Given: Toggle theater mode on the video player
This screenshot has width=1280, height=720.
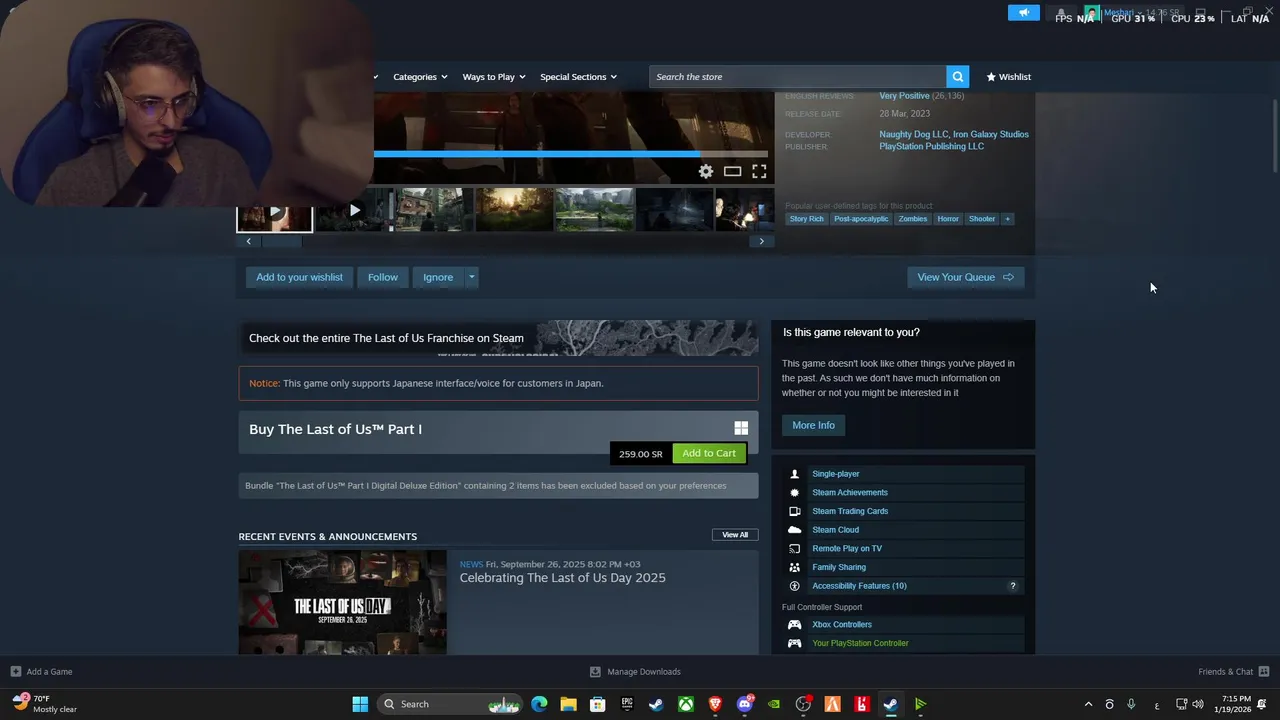Looking at the screenshot, I should 733,172.
